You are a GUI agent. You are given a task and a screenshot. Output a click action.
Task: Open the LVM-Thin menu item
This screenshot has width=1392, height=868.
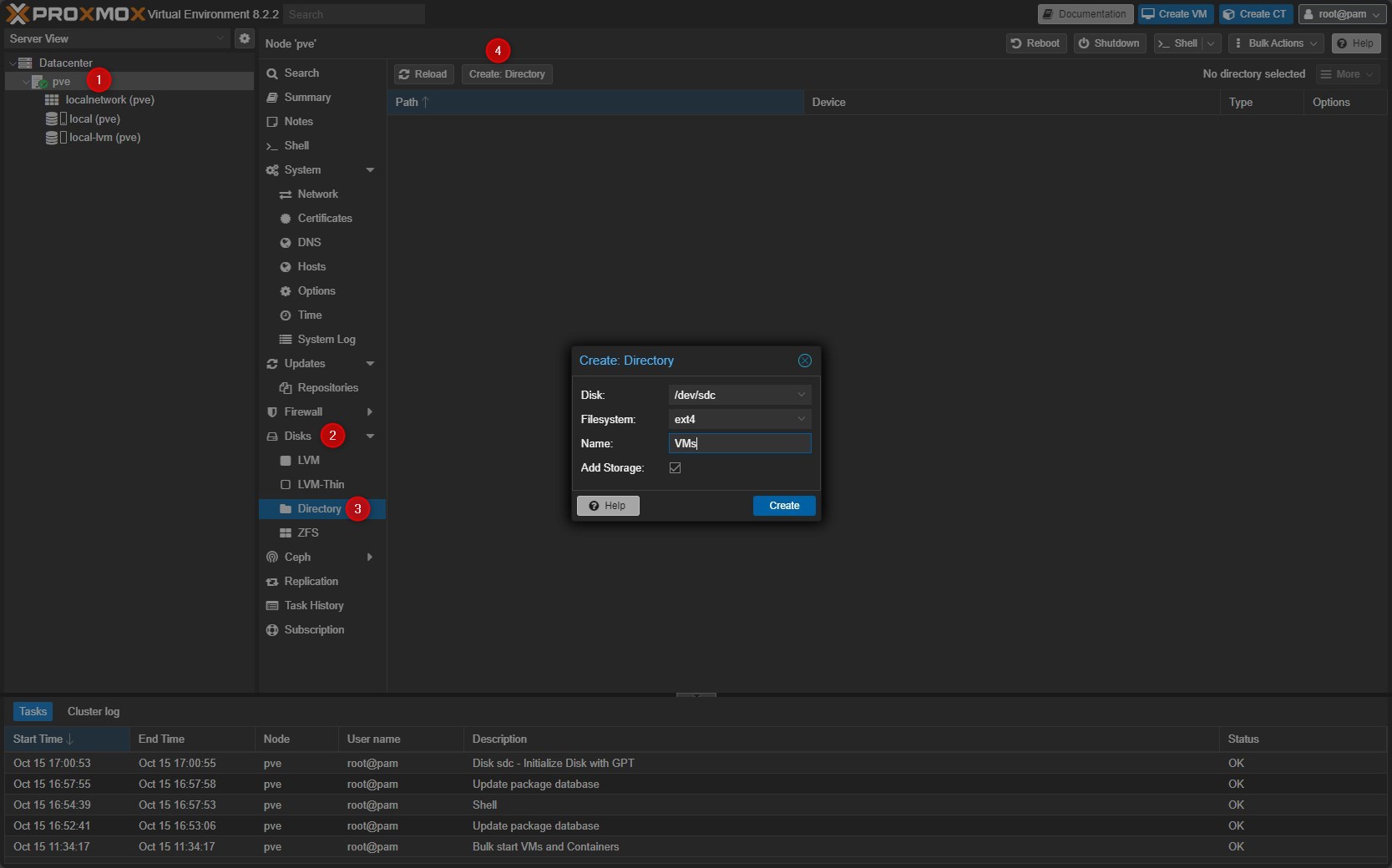[321, 484]
